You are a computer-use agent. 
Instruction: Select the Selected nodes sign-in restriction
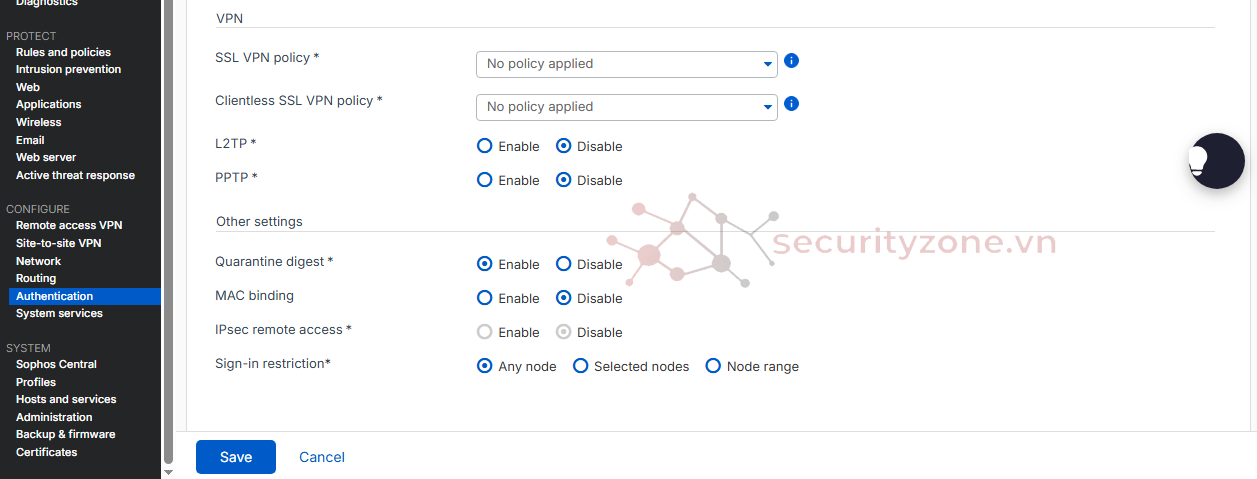(x=580, y=366)
